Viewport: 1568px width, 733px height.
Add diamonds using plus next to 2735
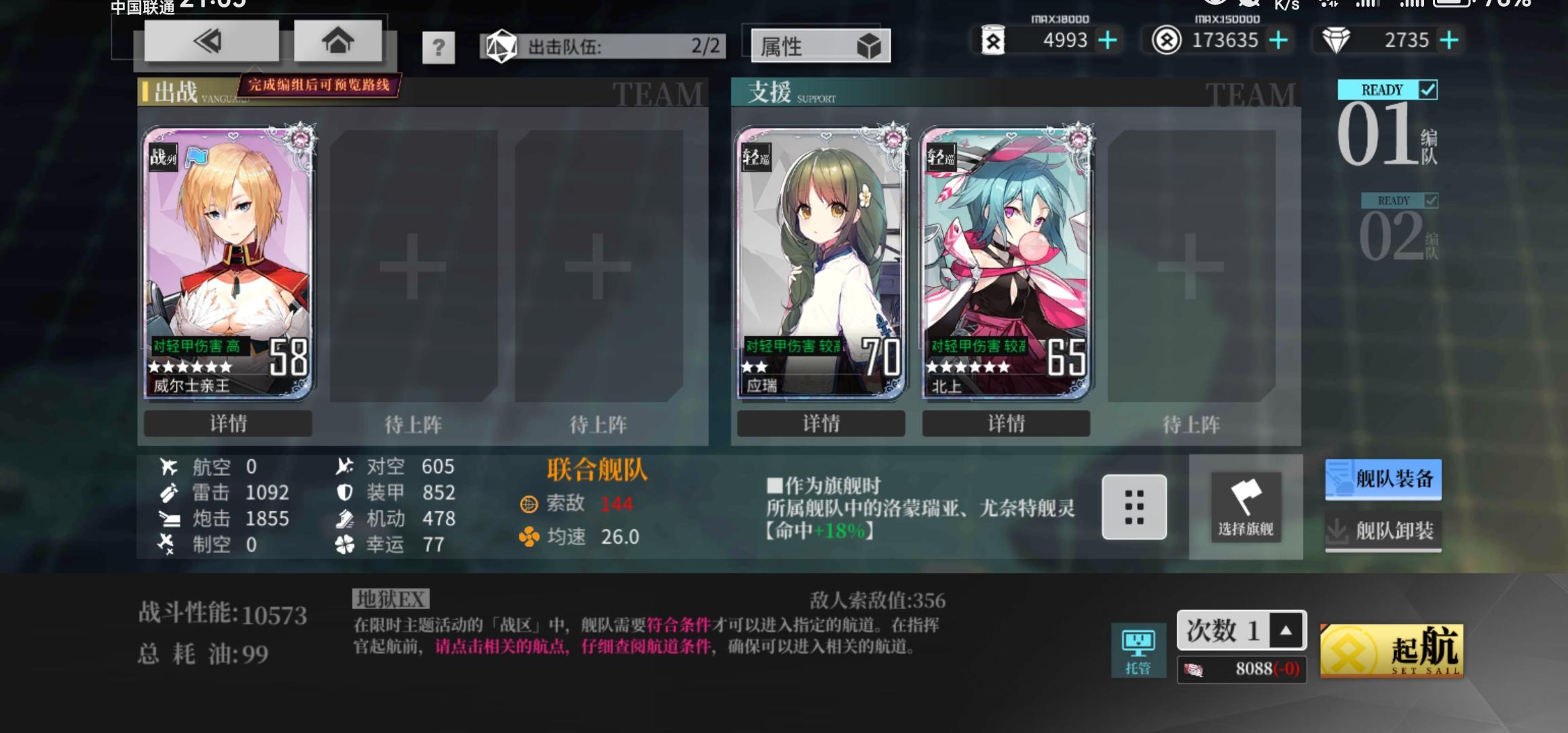1449,40
